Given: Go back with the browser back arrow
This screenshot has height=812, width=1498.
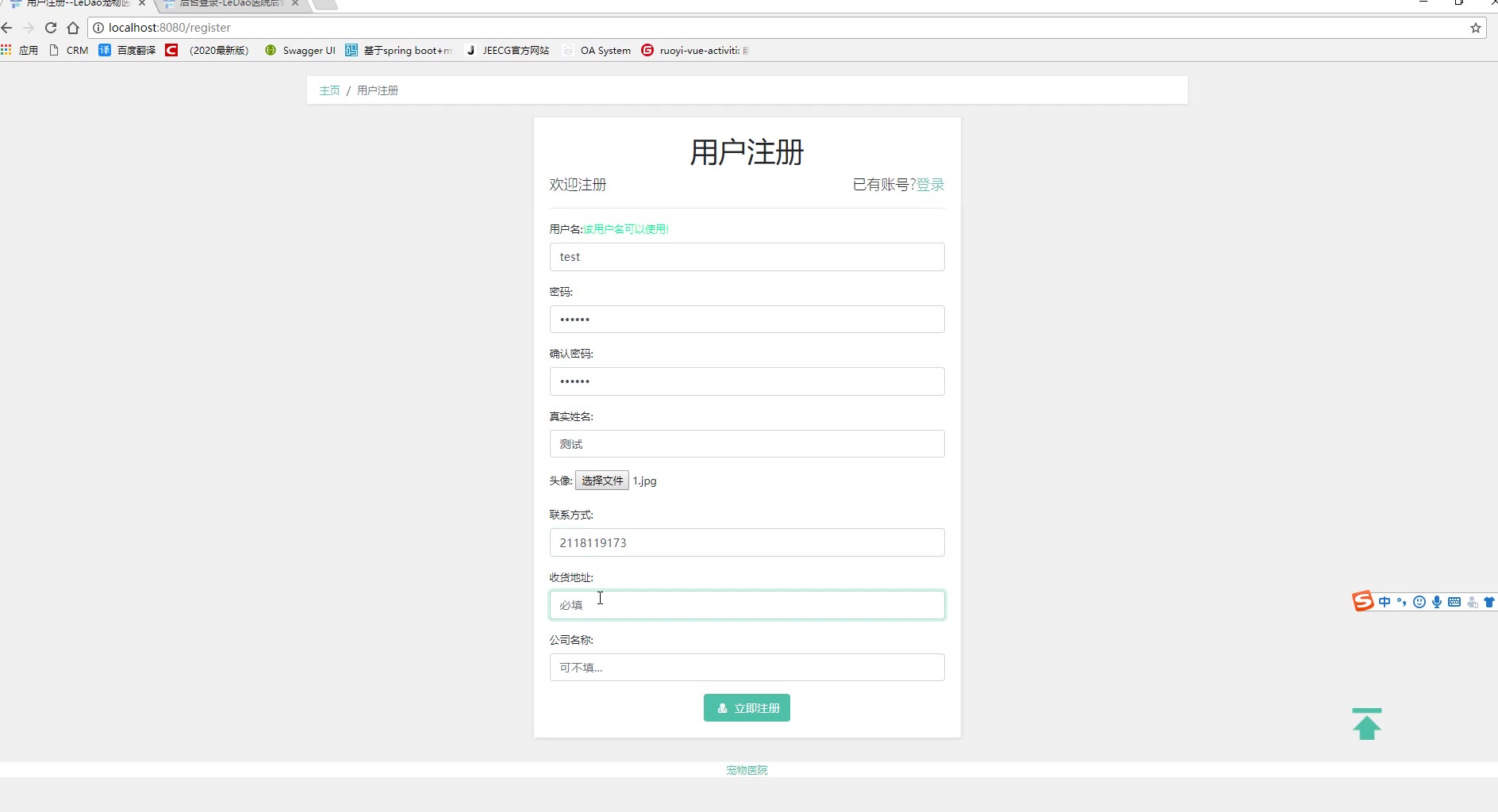Looking at the screenshot, I should [x=7, y=28].
